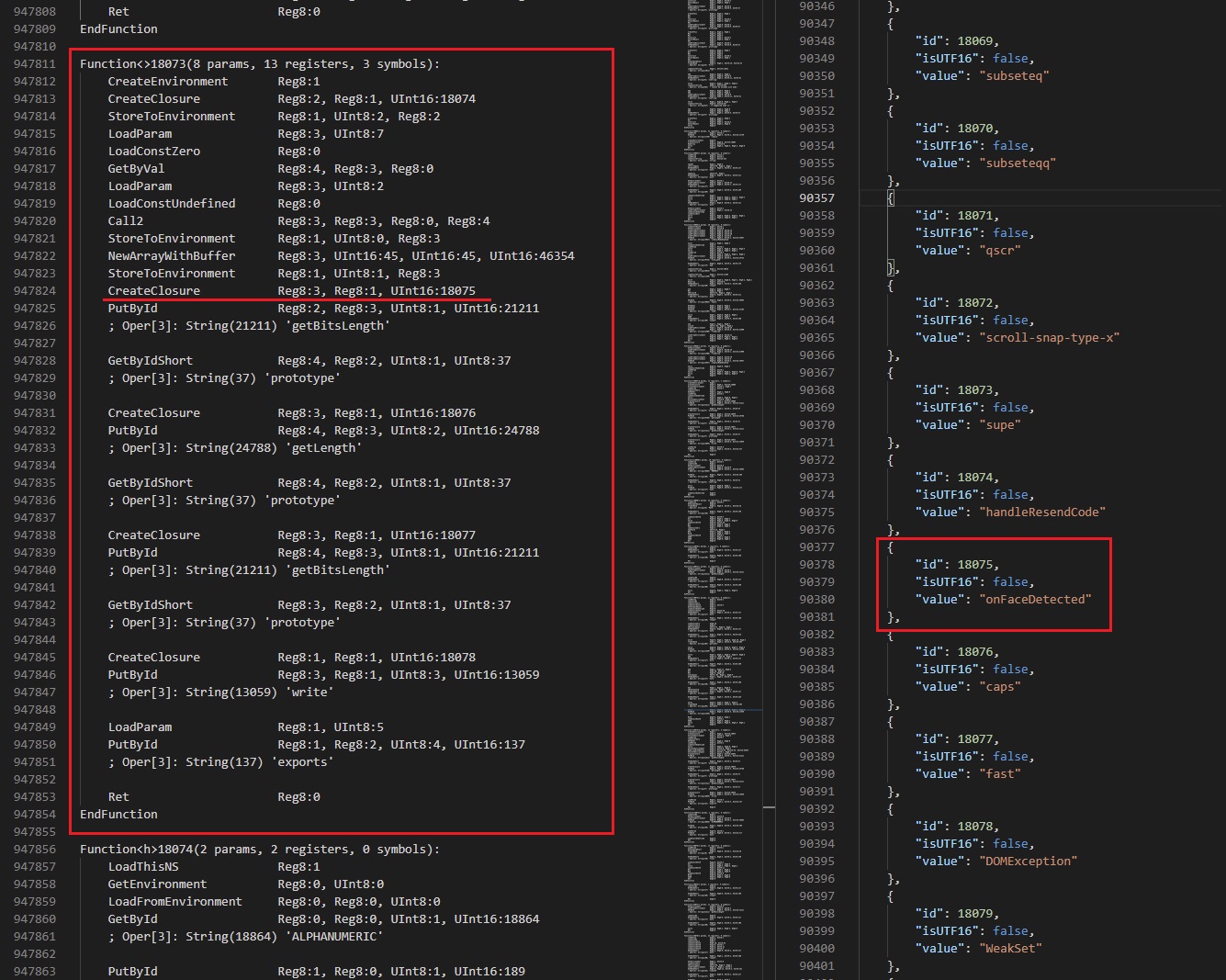The width and height of the screenshot is (1226, 980).
Task: Click the "supe" value
Action: [1000, 425]
